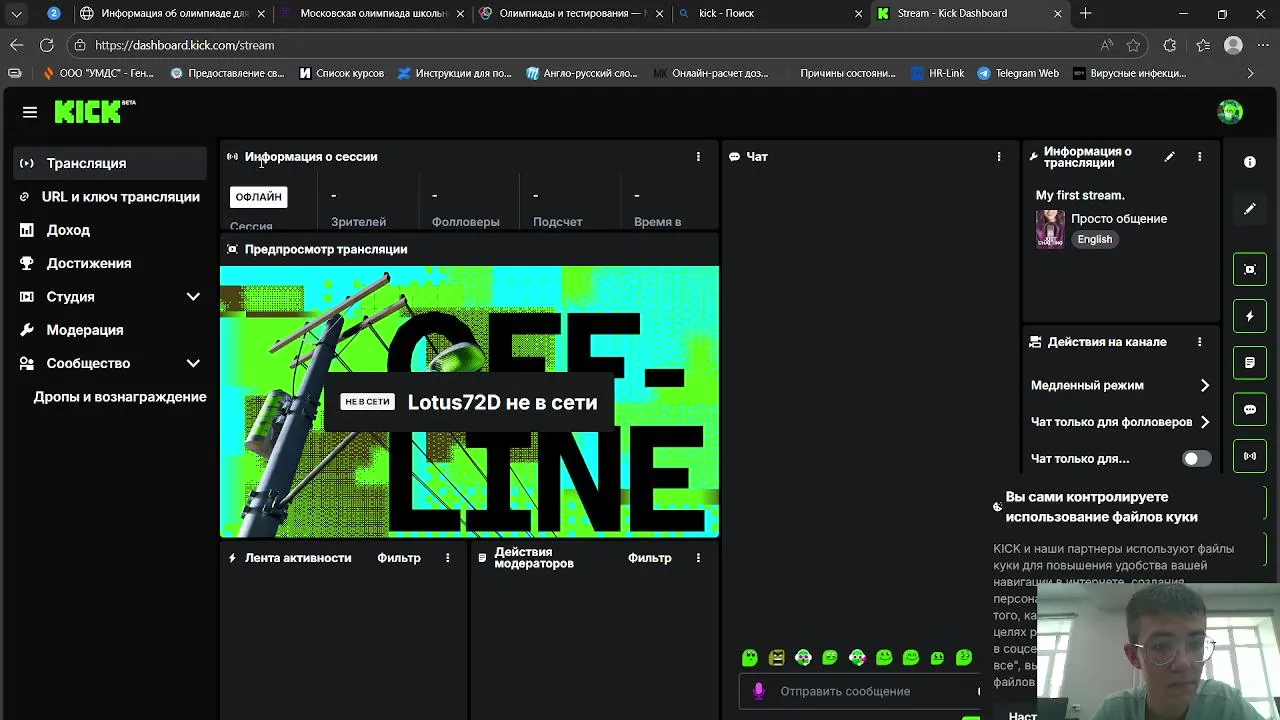Toggle chat bubble widget in right sidebar
Image resolution: width=1280 pixels, height=720 pixels.
tap(1250, 410)
